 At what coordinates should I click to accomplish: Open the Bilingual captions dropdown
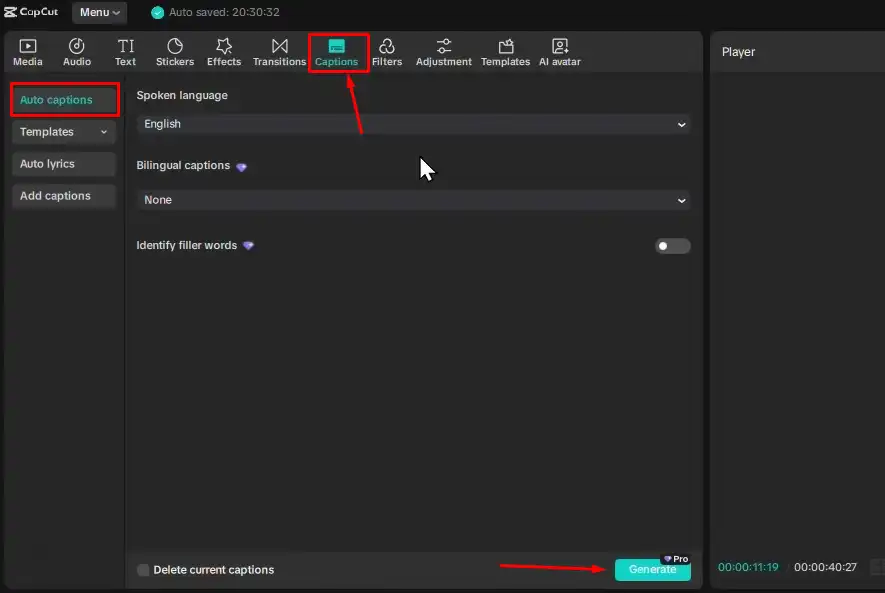click(413, 200)
